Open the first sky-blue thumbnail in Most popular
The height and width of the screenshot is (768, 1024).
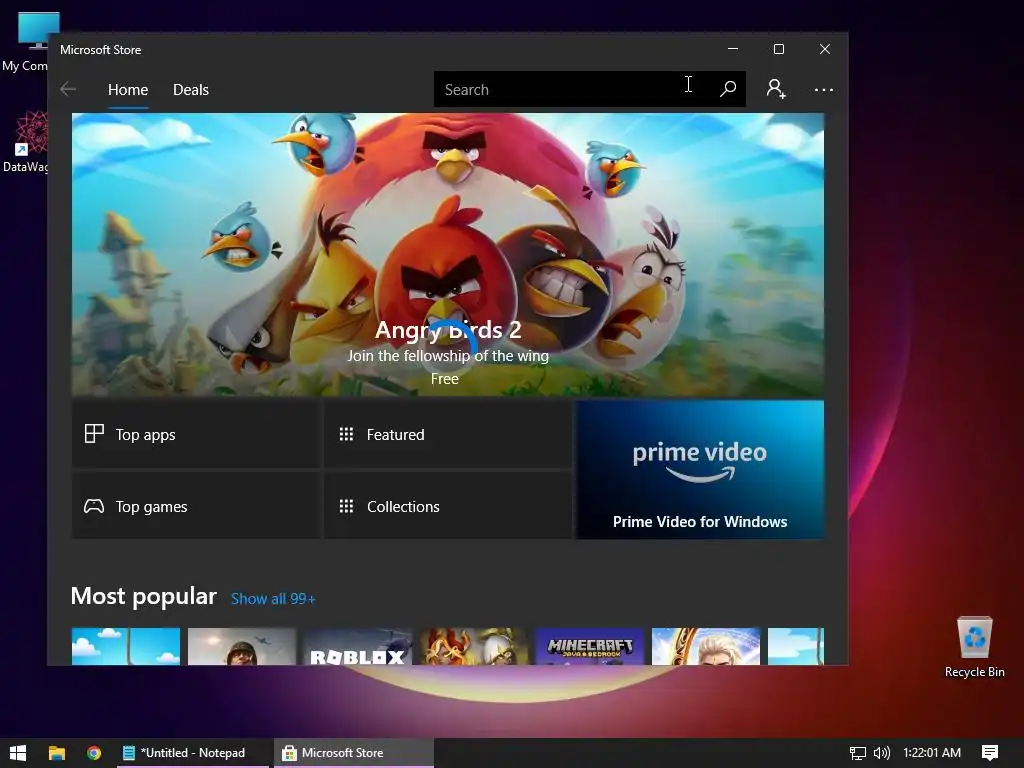pyautogui.click(x=126, y=647)
